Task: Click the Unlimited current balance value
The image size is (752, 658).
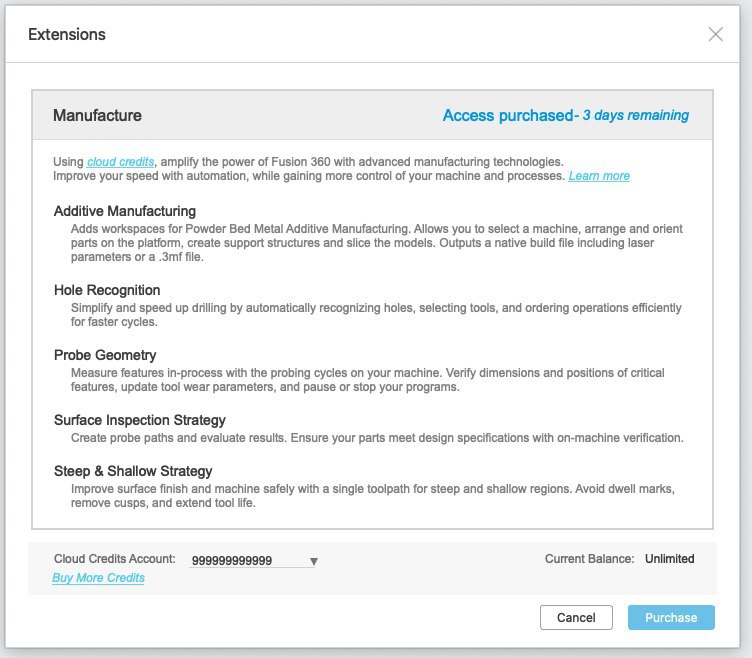Action: (670, 559)
